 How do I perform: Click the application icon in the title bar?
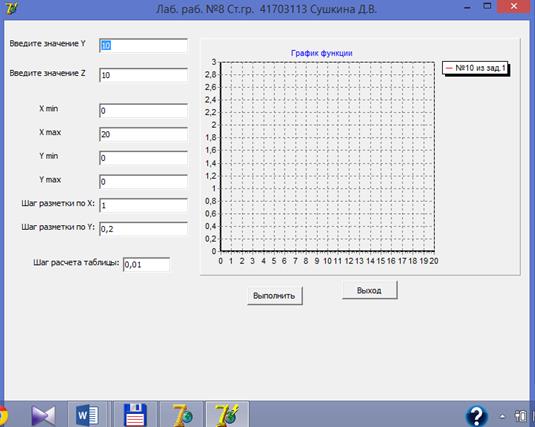pos(11,8)
